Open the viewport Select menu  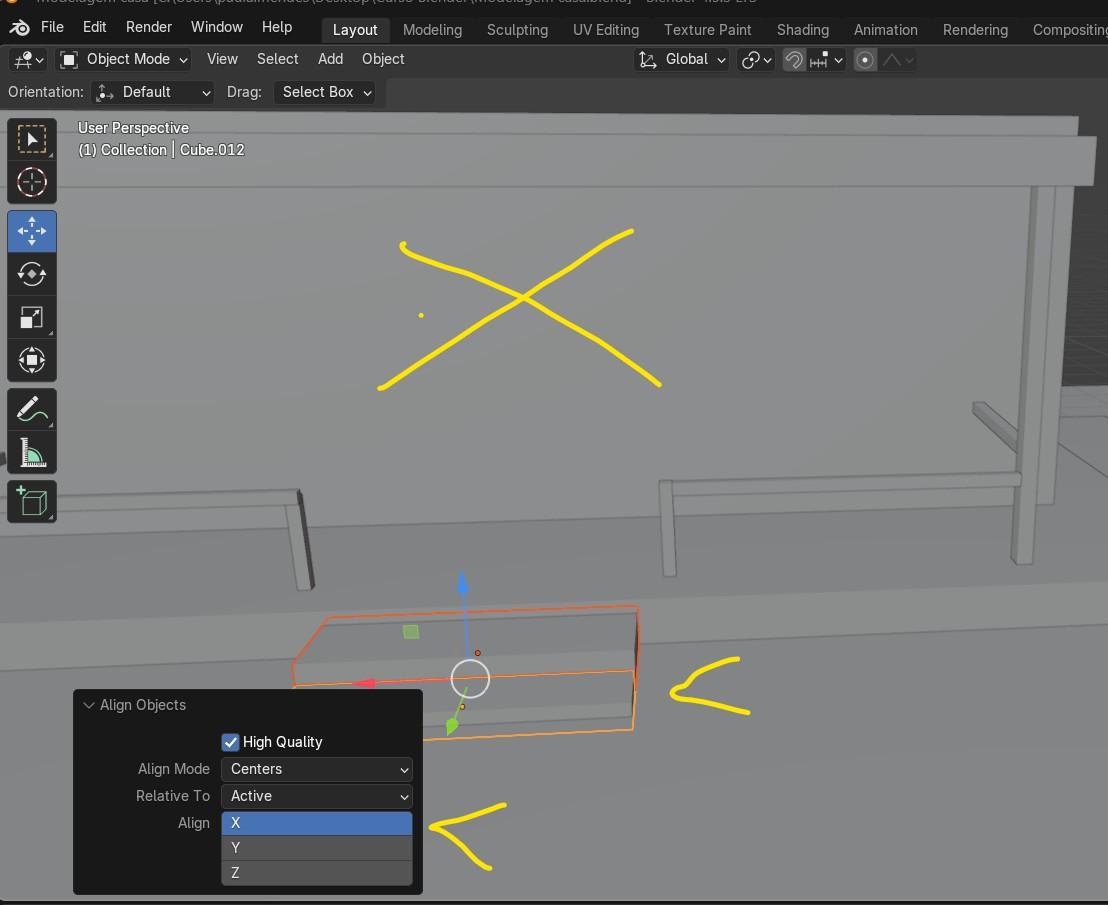tap(277, 59)
